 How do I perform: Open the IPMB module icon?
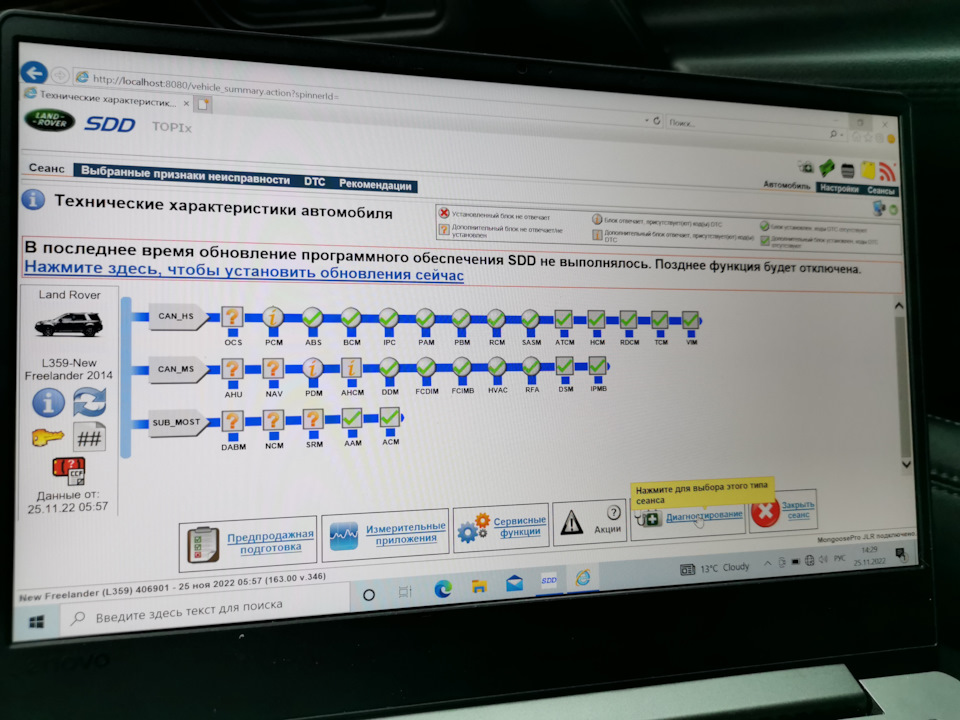tap(598, 366)
